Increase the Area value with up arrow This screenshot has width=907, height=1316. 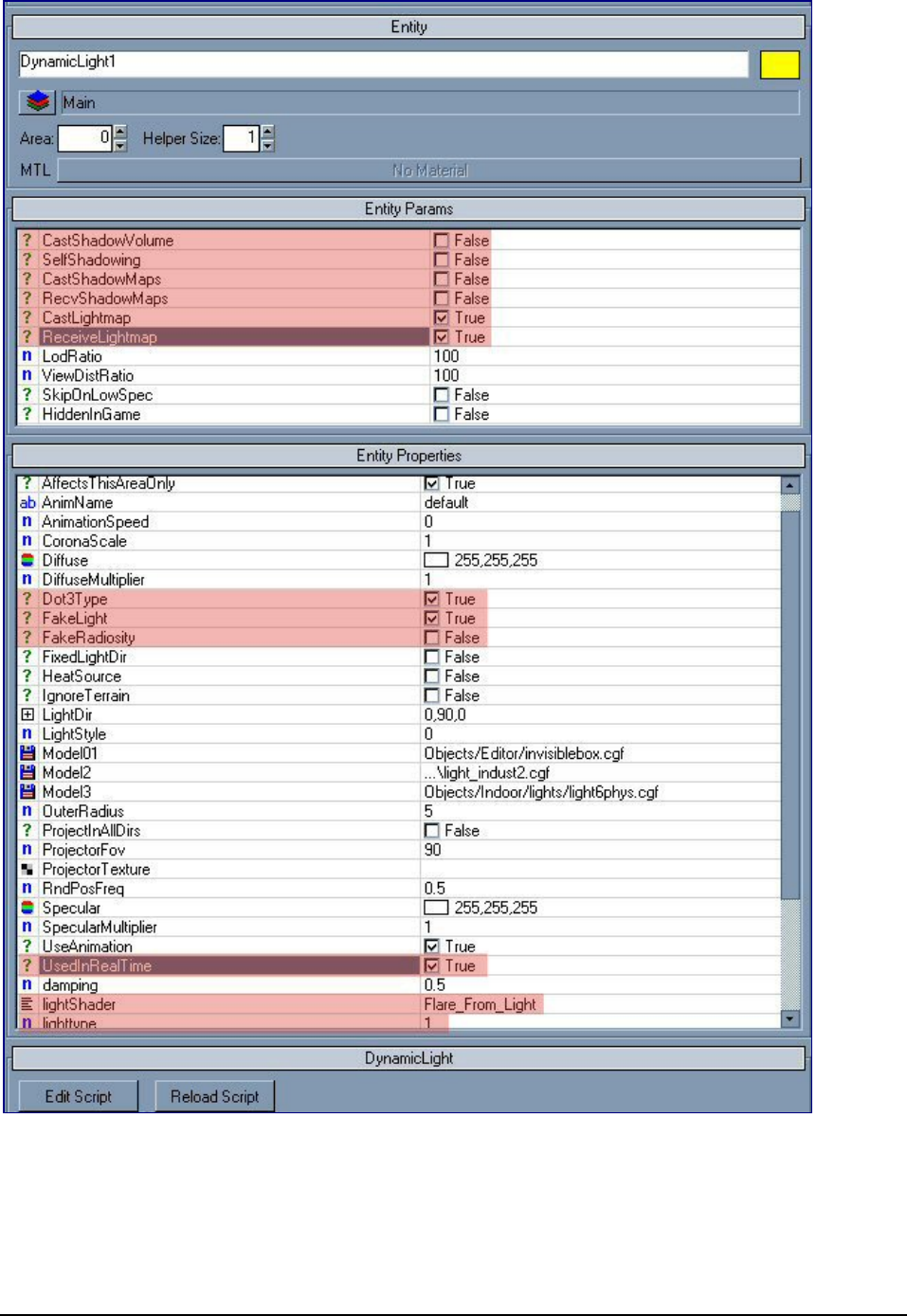pyautogui.click(x=120, y=133)
